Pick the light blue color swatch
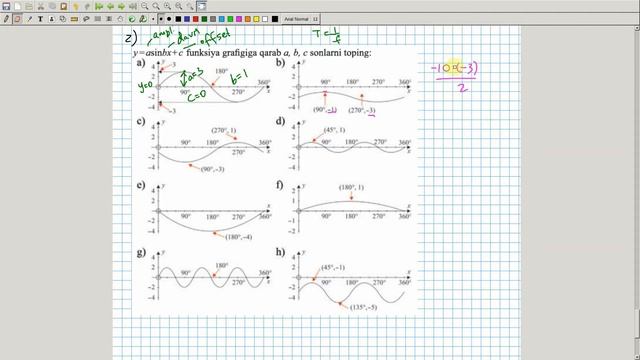 222,19
